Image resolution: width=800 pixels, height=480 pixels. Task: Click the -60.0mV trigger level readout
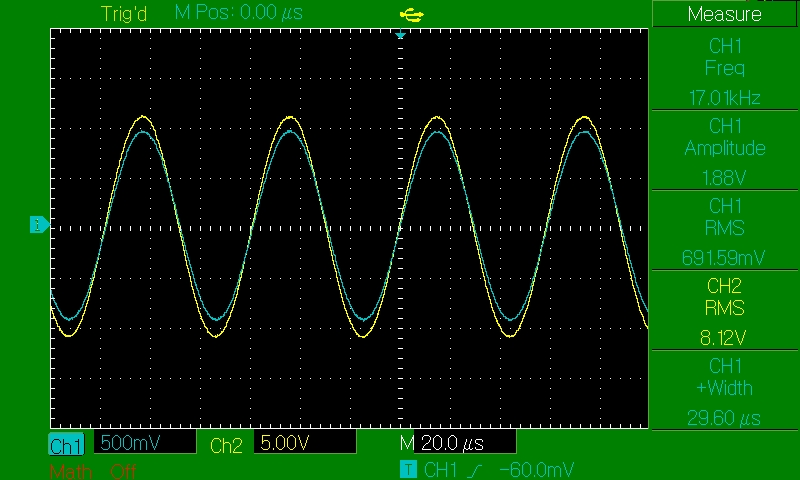click(x=538, y=469)
